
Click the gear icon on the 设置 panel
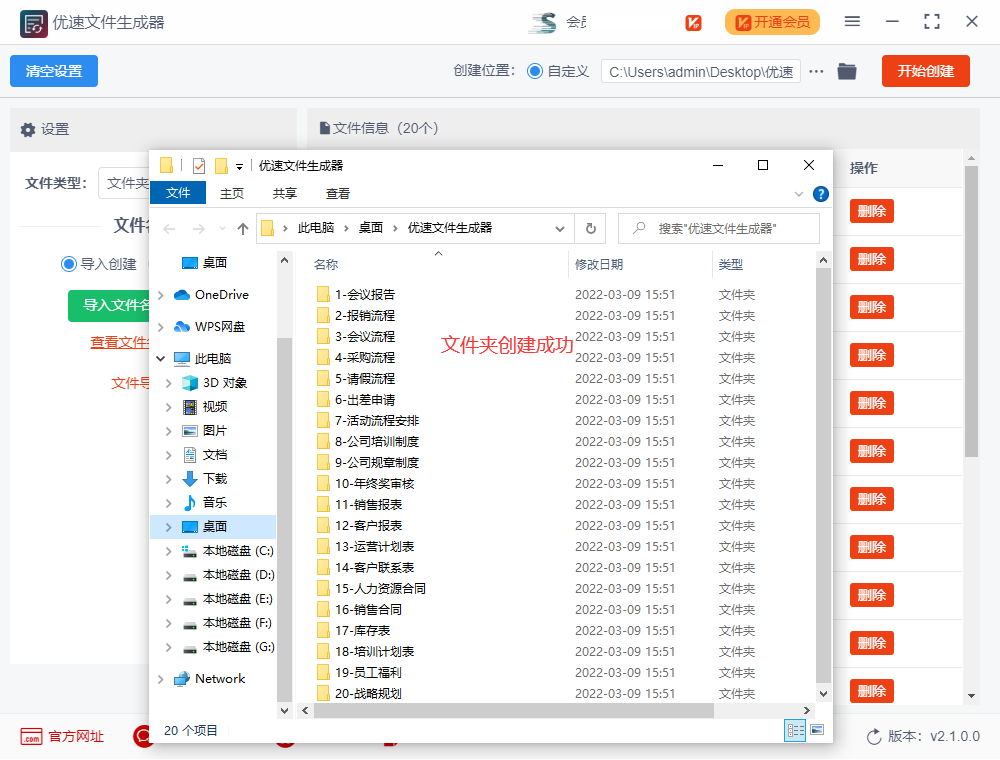28,132
